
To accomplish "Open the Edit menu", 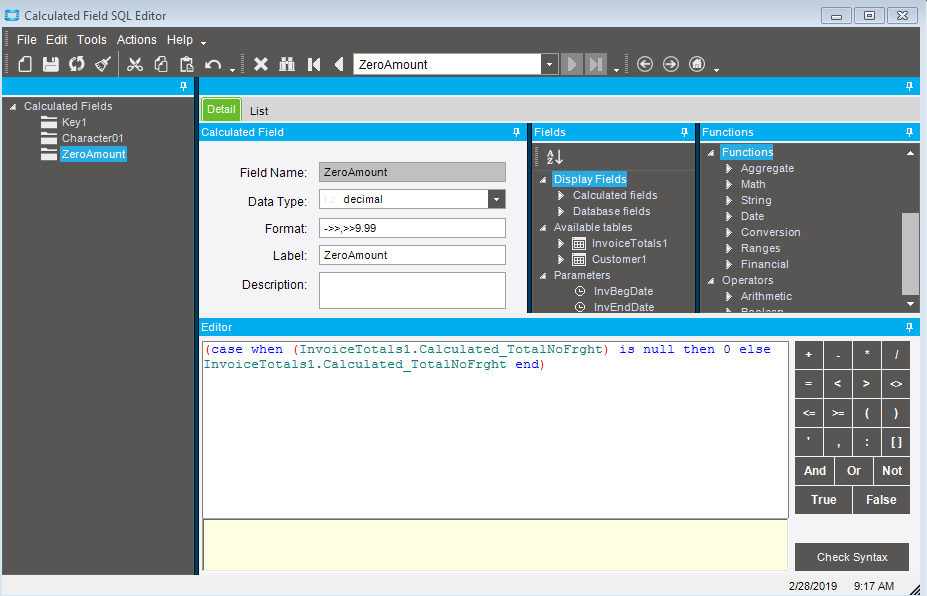I will coord(57,40).
